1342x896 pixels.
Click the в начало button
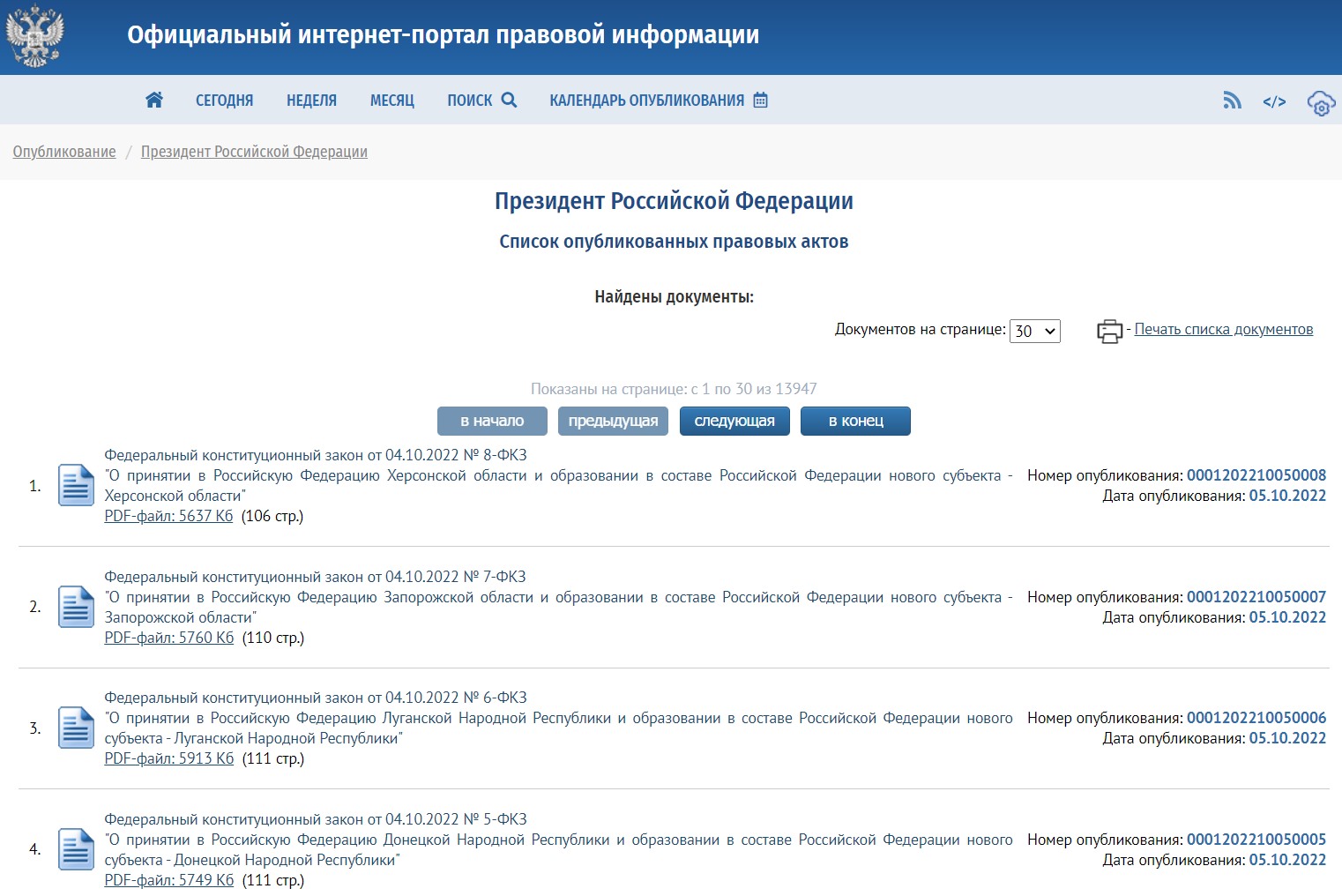point(492,422)
